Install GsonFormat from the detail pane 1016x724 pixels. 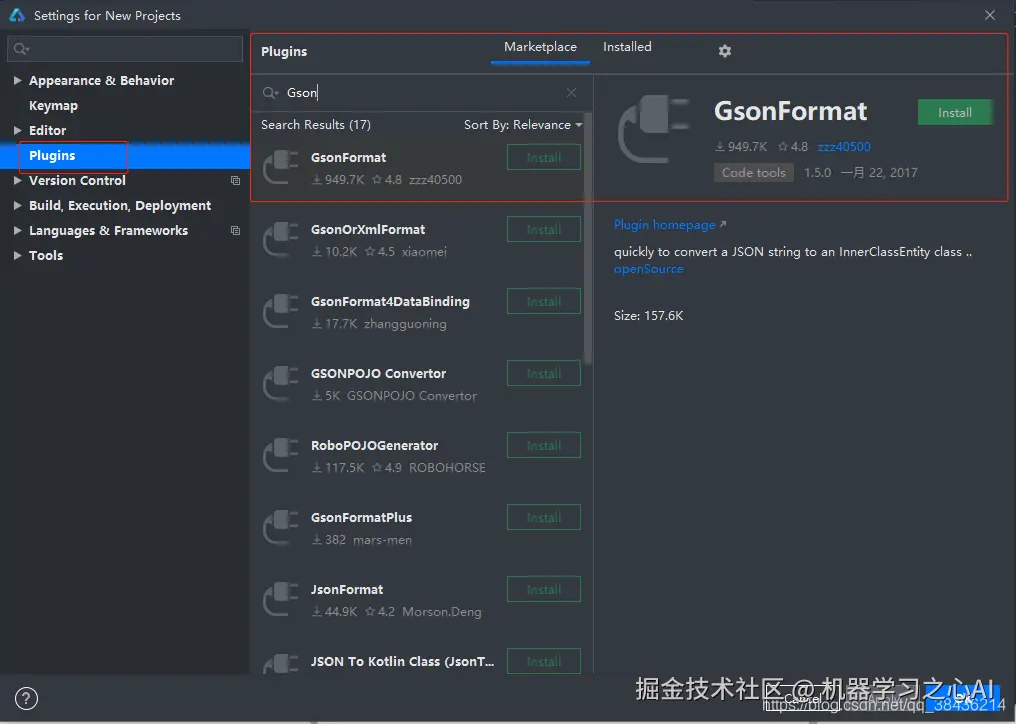[954, 112]
